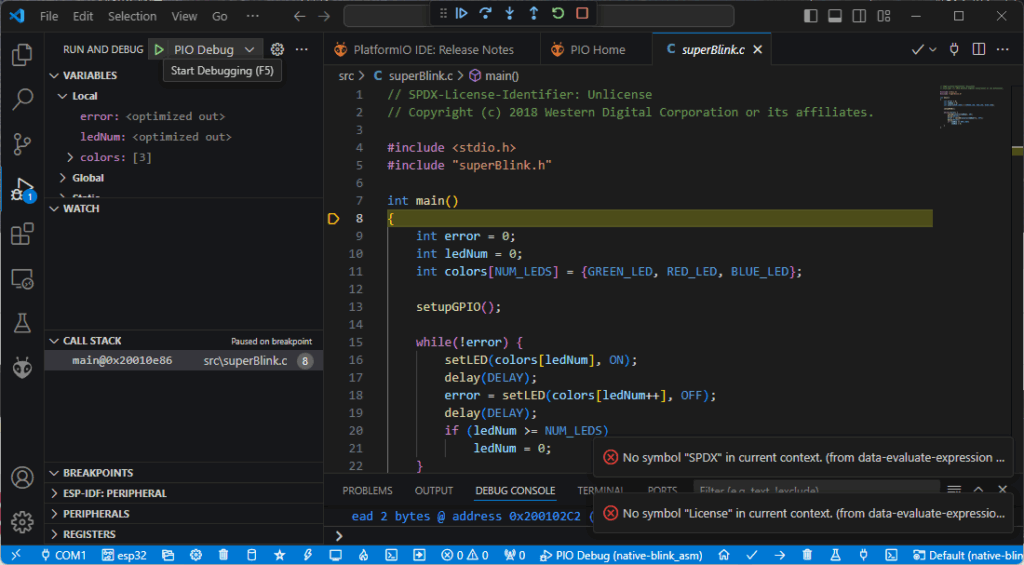Click the debug Continue button

[461, 13]
